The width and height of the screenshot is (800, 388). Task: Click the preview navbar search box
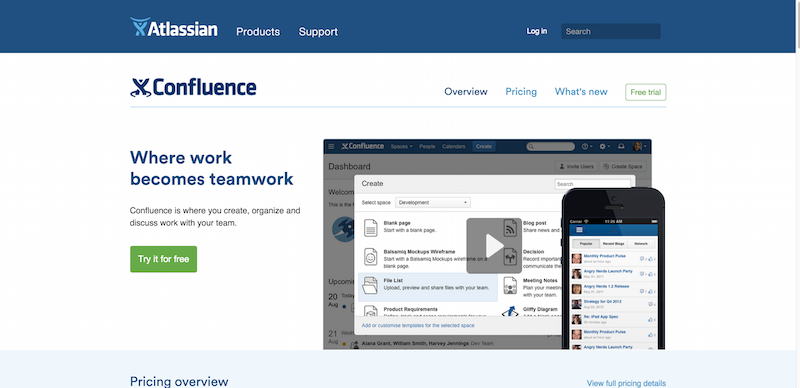[551, 147]
